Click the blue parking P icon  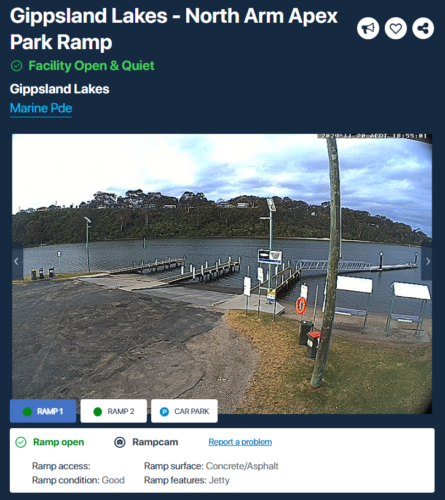point(164,412)
